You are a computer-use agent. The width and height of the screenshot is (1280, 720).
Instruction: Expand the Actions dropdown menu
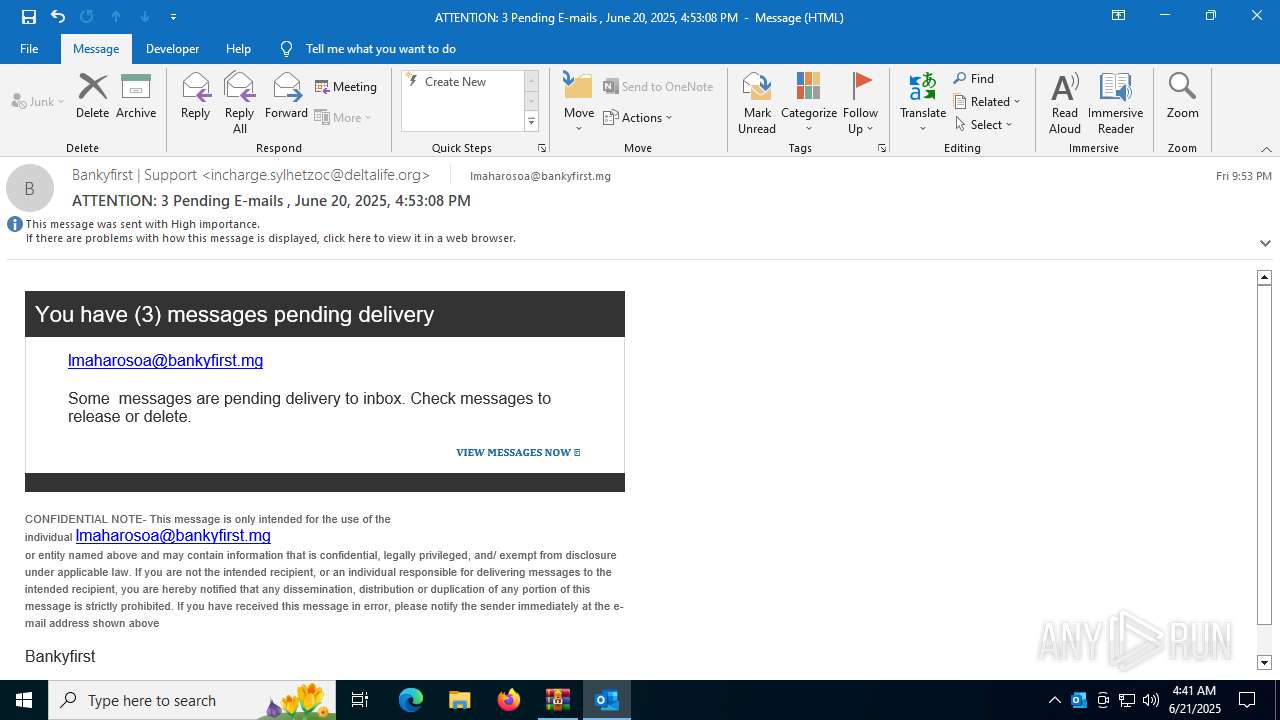pyautogui.click(x=638, y=118)
